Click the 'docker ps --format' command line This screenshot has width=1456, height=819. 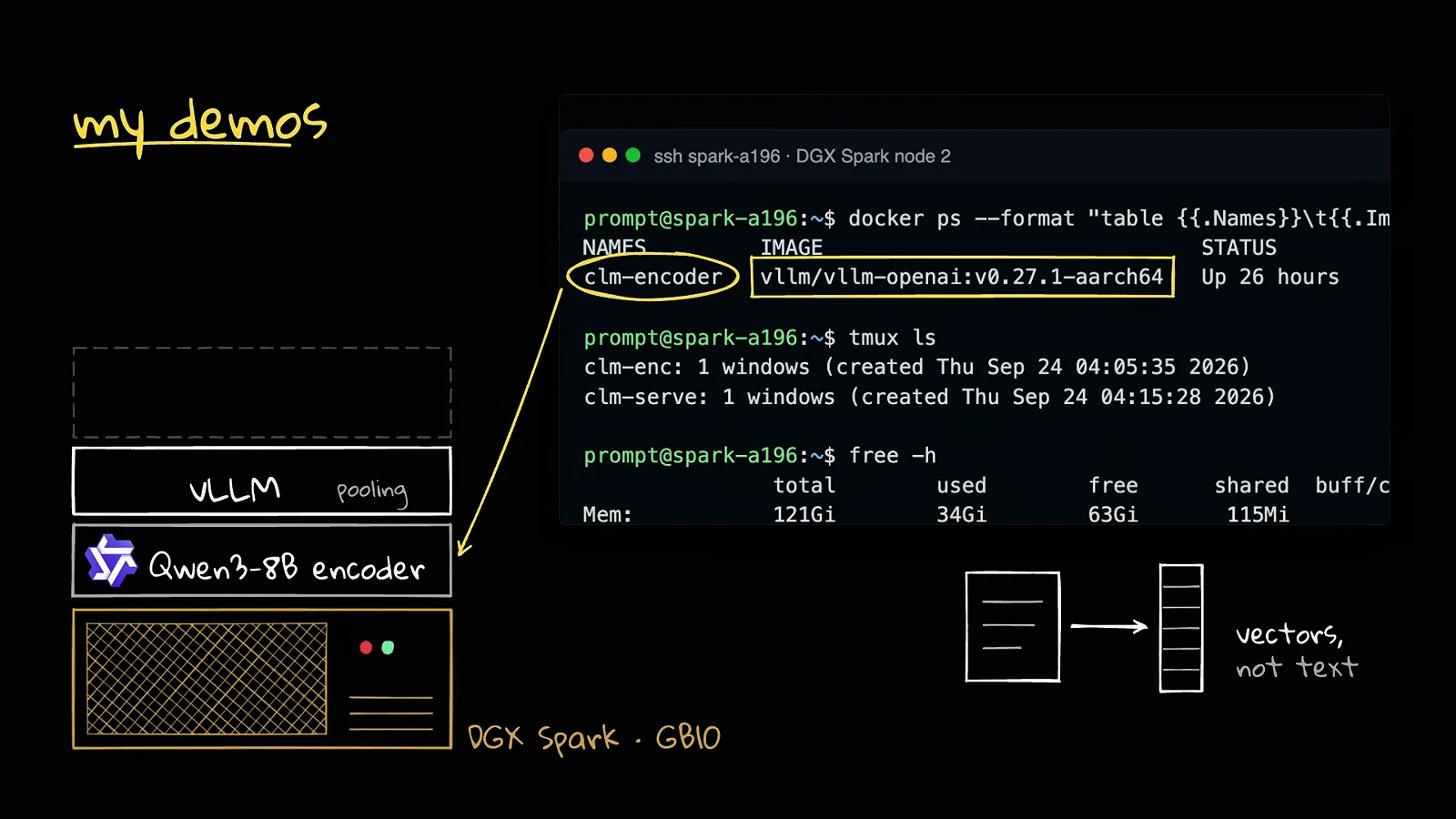point(986,218)
